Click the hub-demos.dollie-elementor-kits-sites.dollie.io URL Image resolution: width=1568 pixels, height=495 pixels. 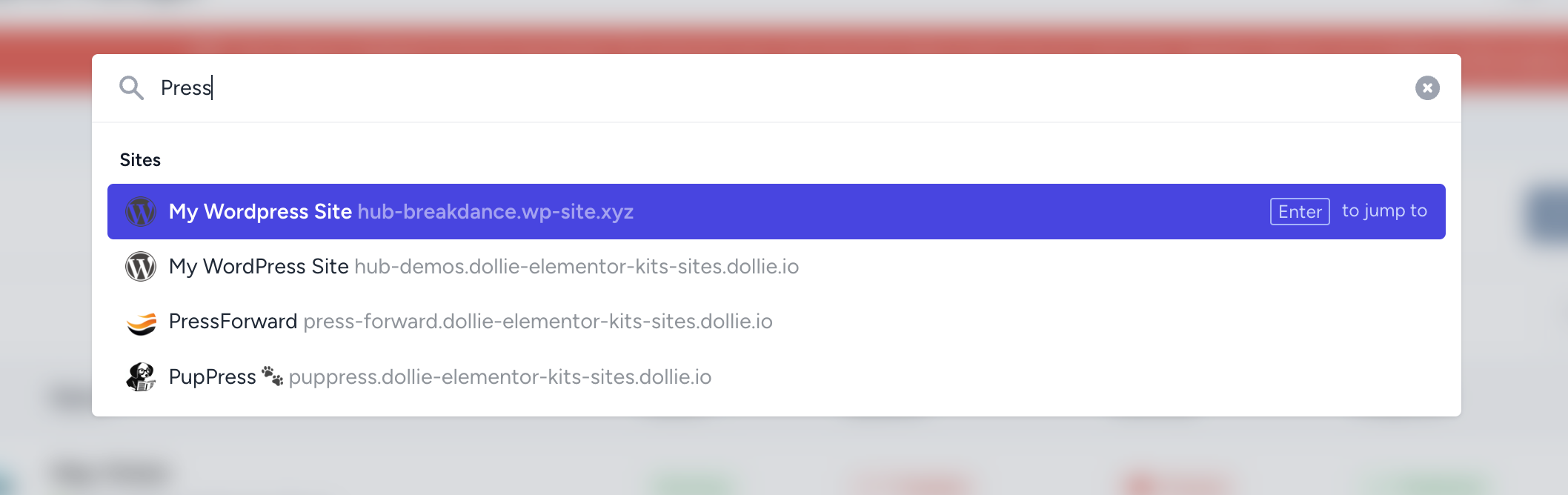coord(577,267)
